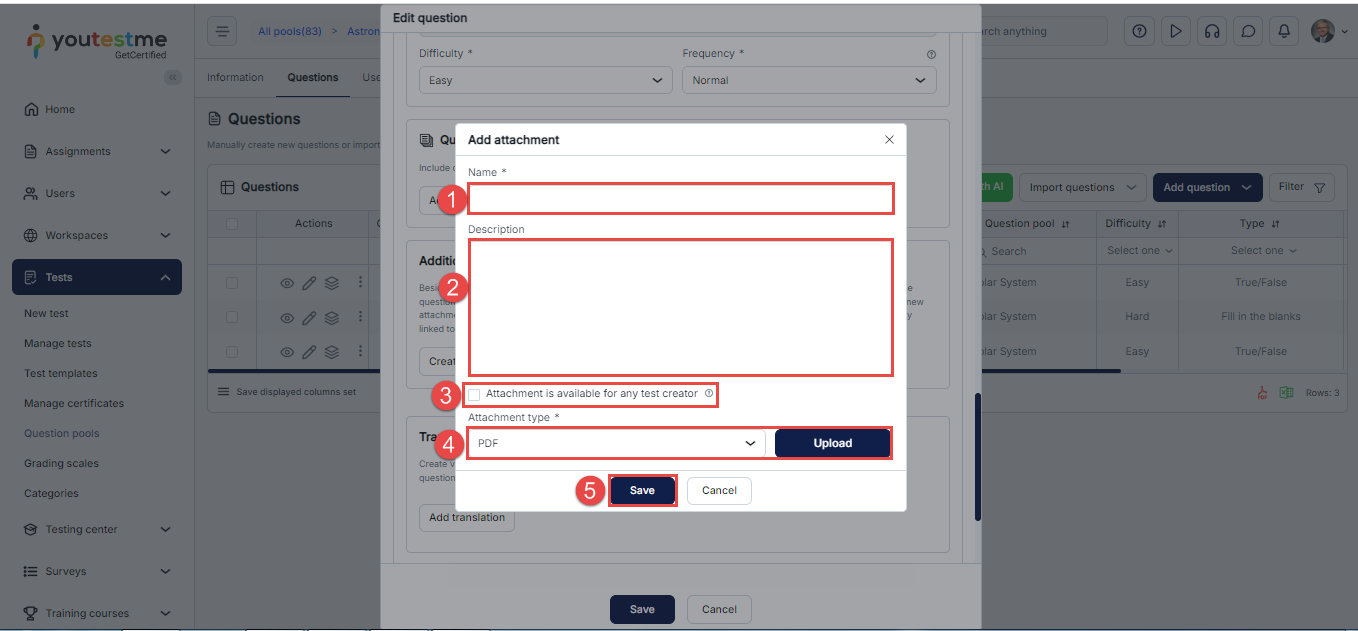Collapse the left sidebar with double-arrow icon
The width and height of the screenshot is (1358, 631).
173,77
